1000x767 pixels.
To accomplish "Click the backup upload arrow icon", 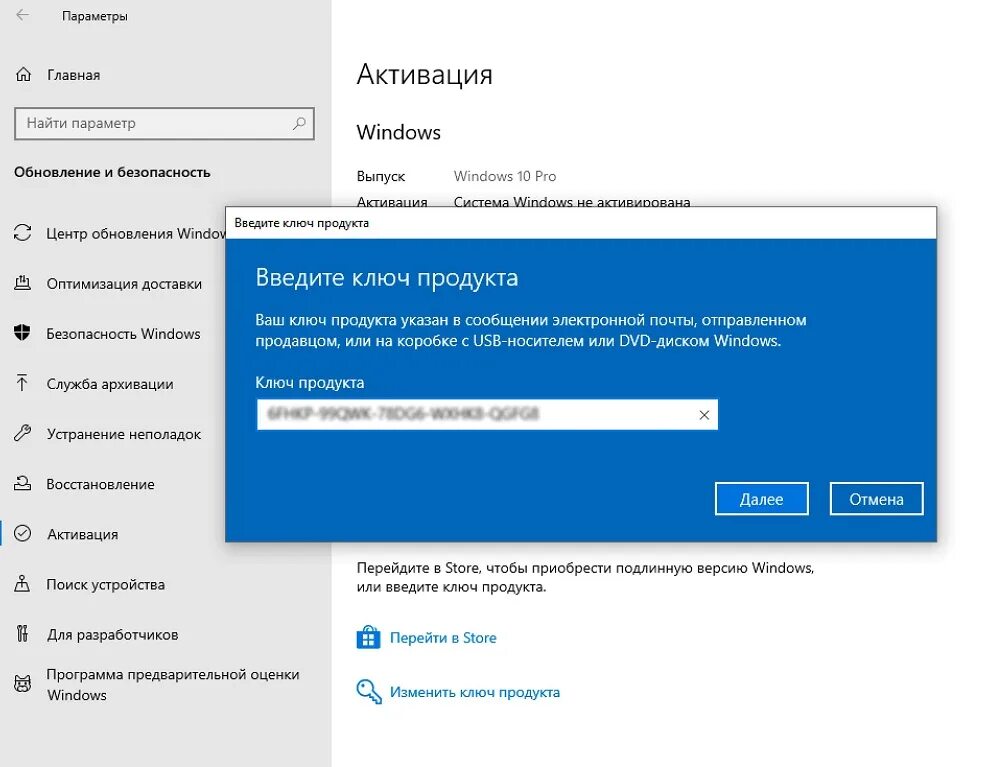I will point(22,383).
